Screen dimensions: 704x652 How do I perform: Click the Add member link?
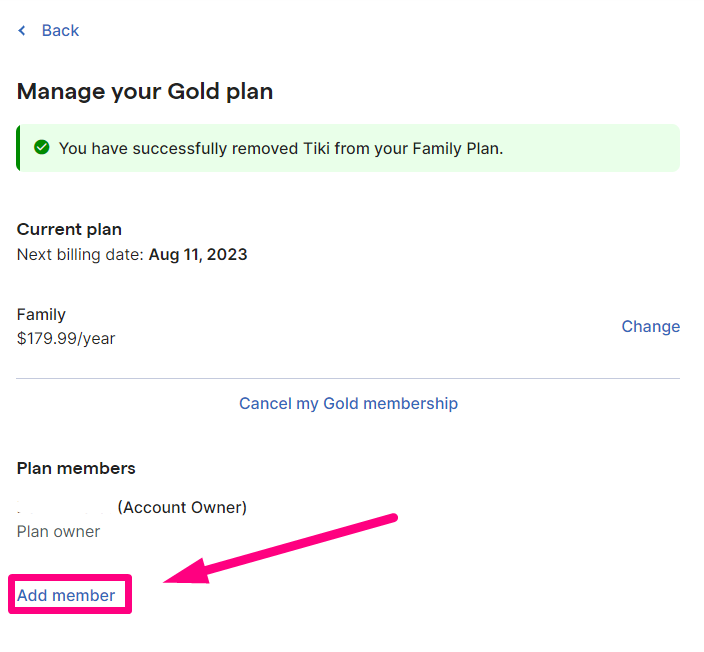pos(66,595)
